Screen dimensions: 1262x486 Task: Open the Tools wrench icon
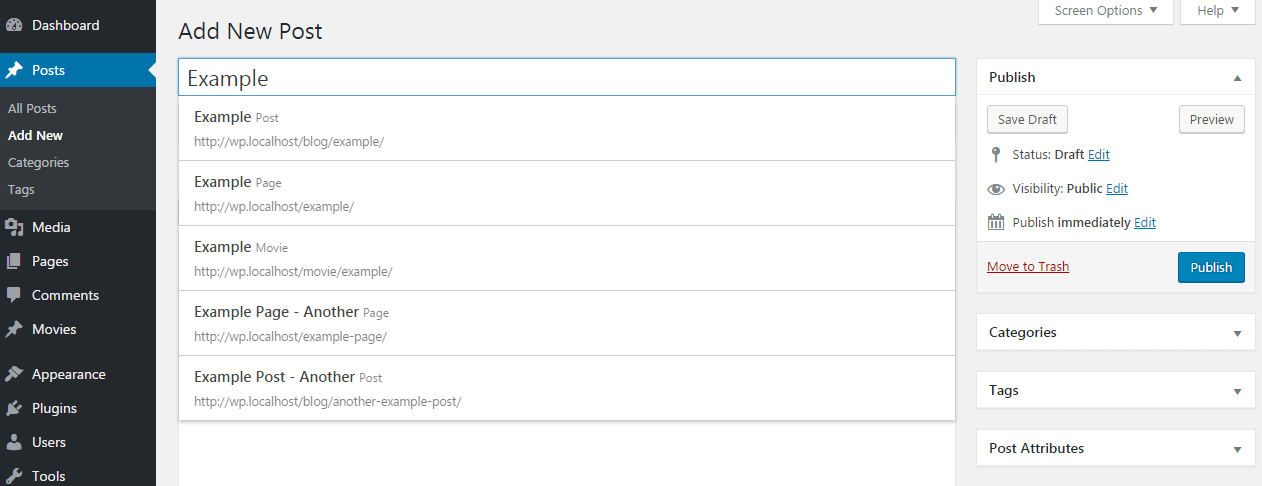click(x=14, y=476)
